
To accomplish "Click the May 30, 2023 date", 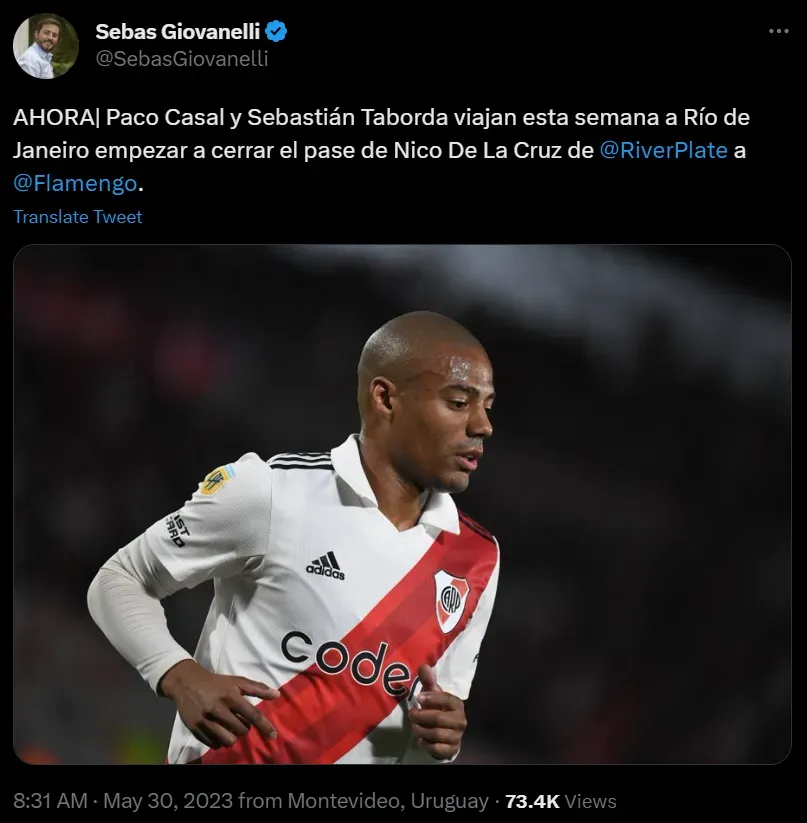I will (x=168, y=801).
